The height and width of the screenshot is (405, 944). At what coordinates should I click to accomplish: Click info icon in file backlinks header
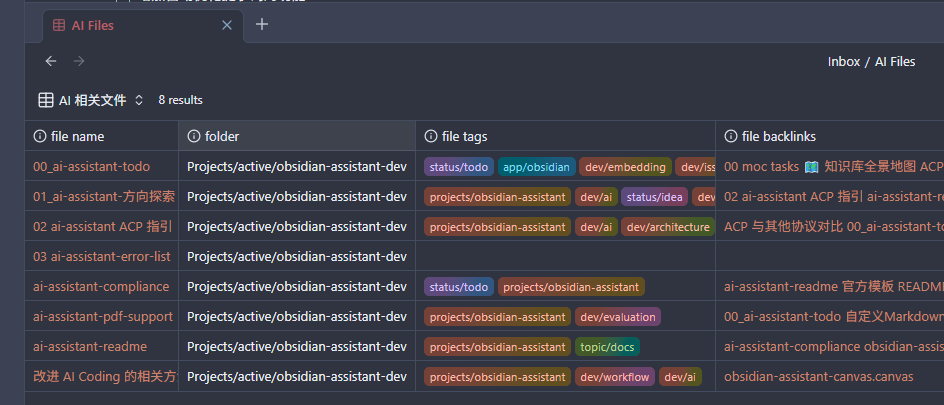(x=731, y=137)
